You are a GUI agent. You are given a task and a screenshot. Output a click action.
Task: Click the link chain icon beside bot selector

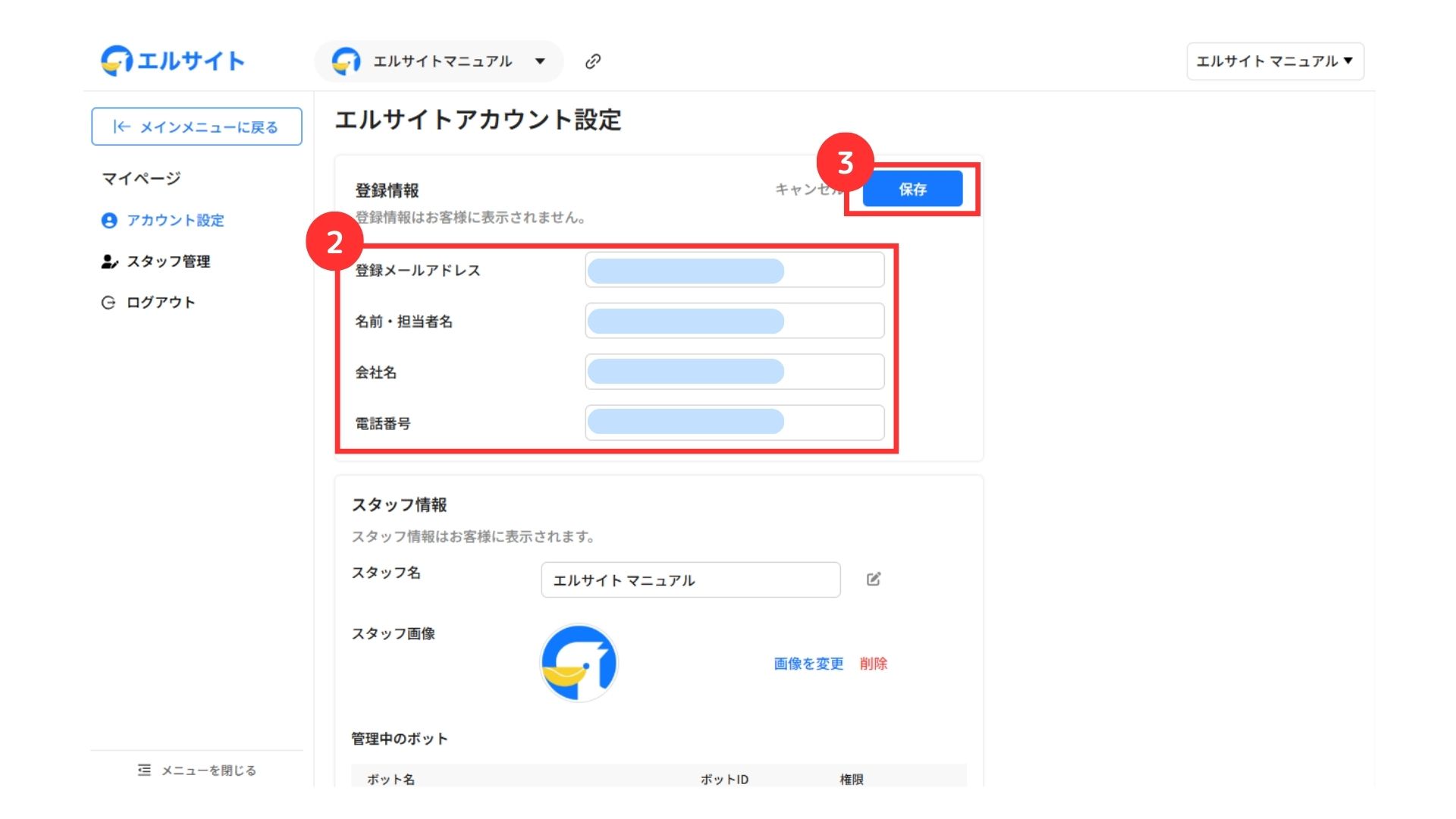coord(593,61)
